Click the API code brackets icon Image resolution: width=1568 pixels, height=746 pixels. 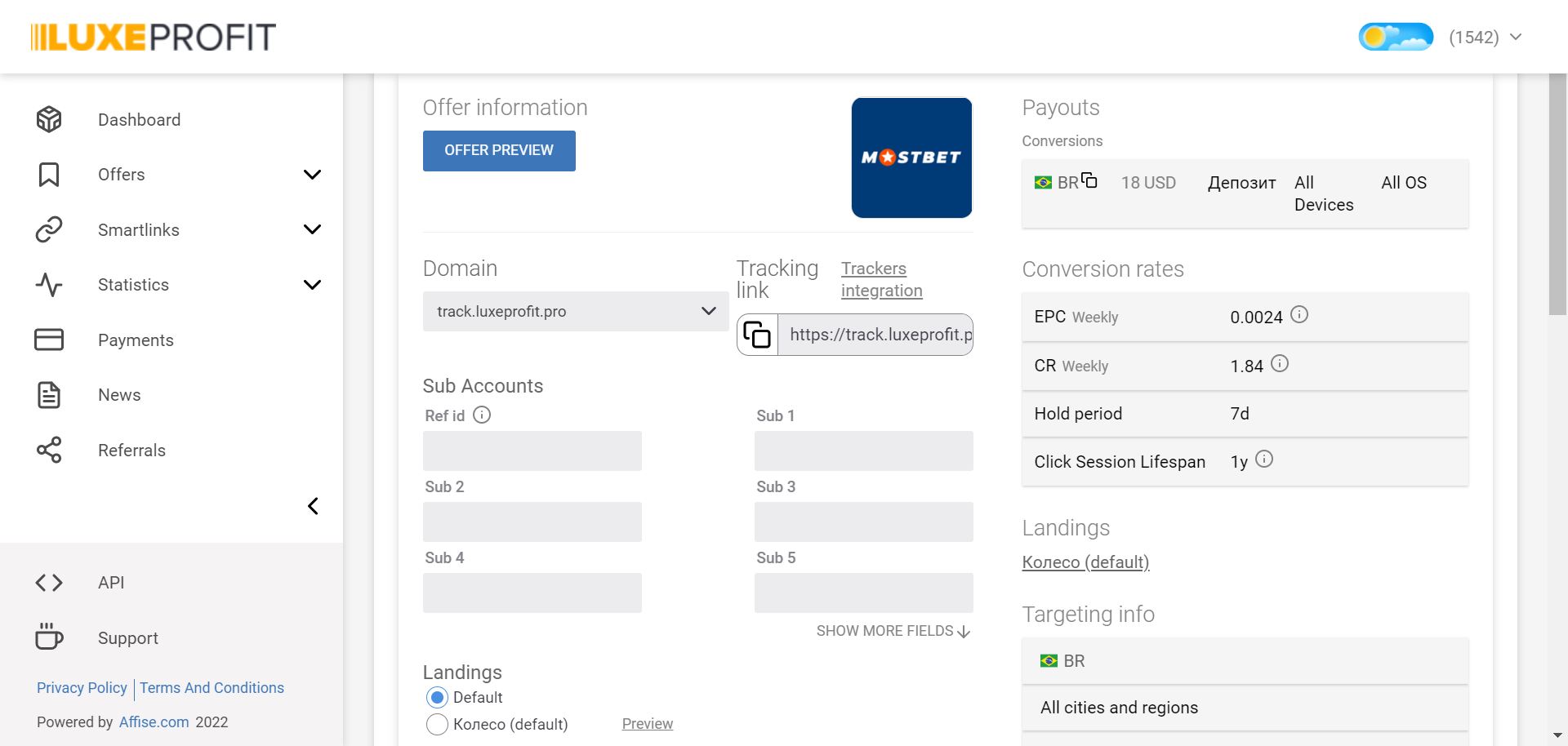point(49,583)
